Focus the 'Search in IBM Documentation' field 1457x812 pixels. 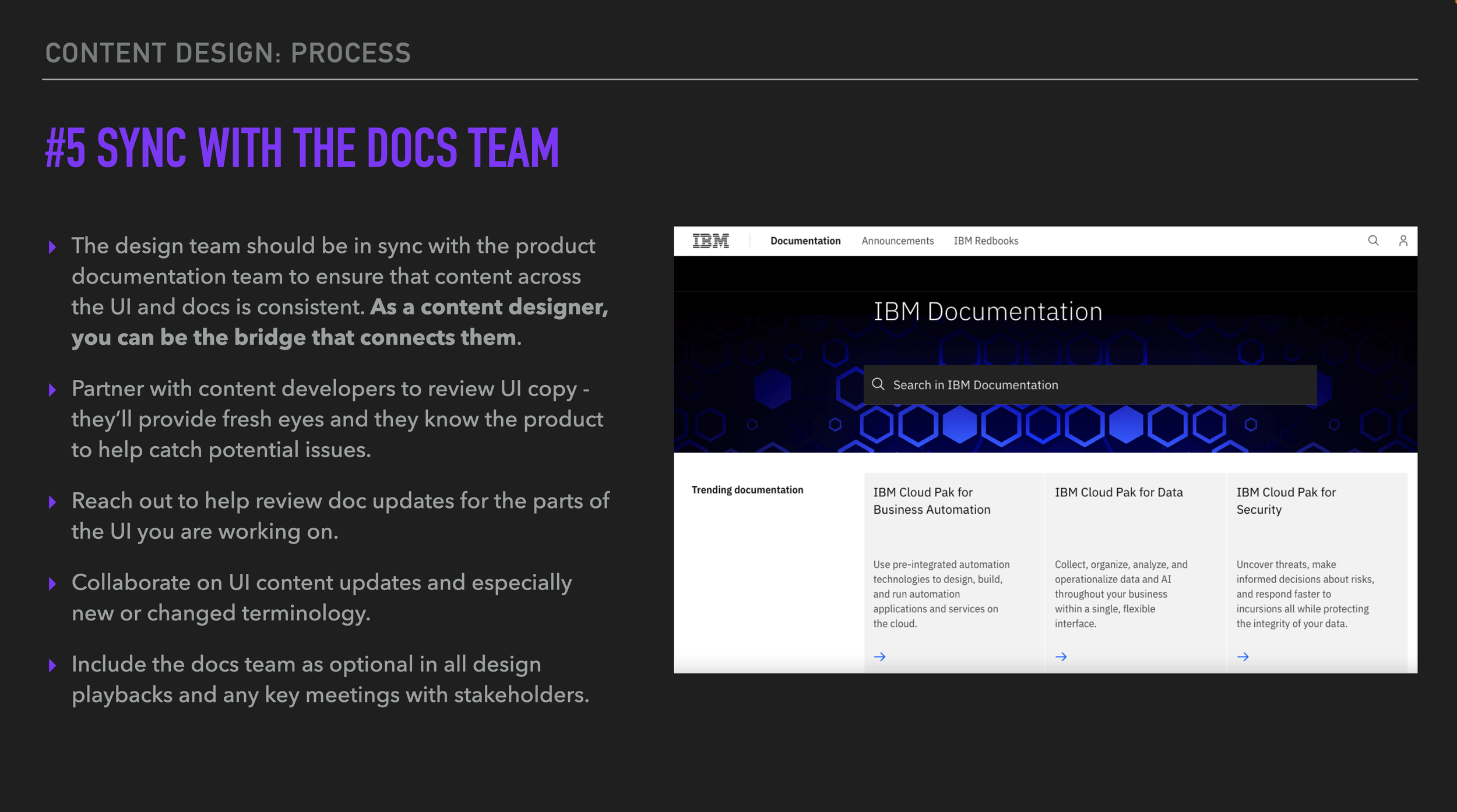coord(1090,384)
